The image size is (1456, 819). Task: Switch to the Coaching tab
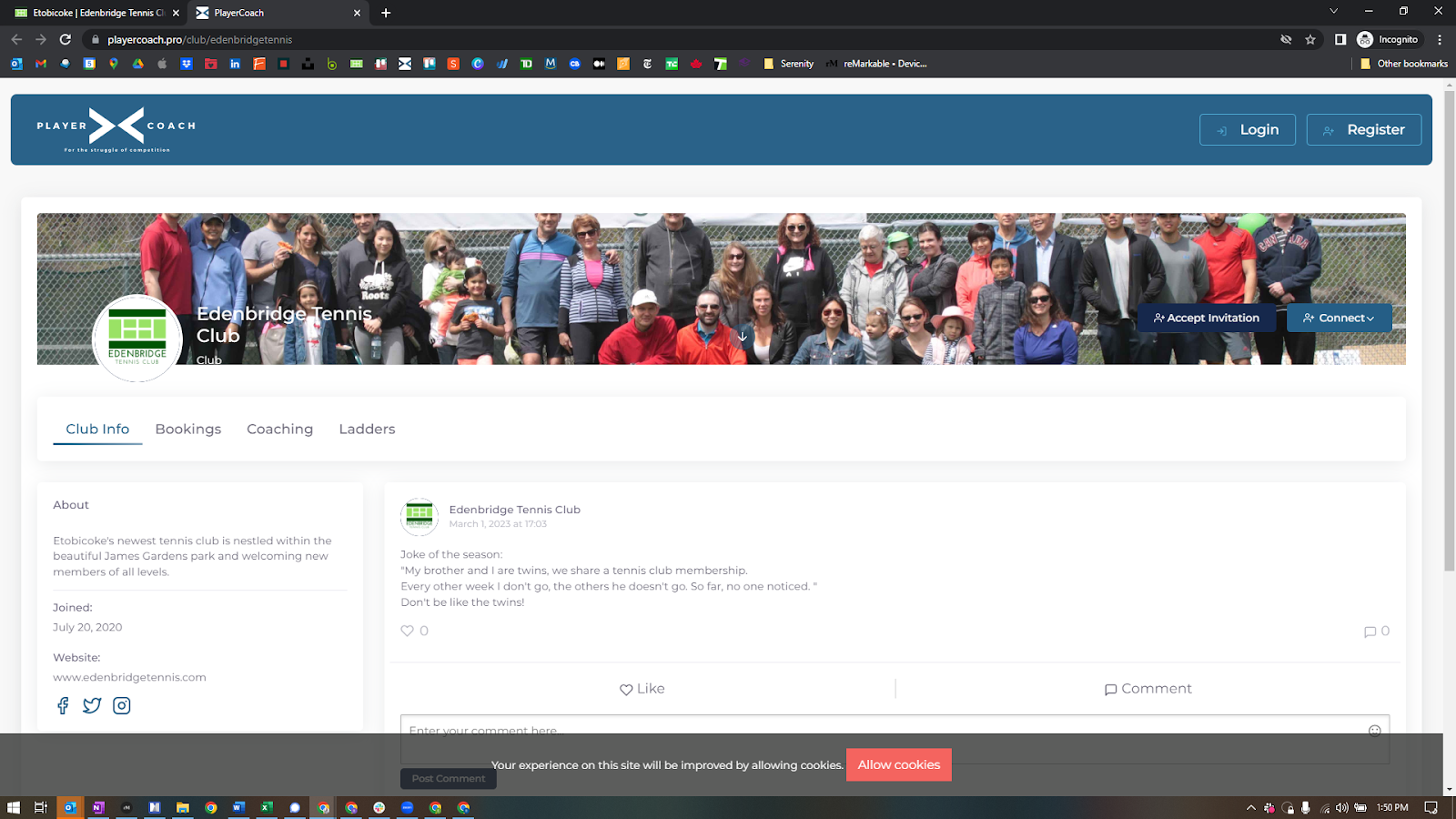(279, 429)
